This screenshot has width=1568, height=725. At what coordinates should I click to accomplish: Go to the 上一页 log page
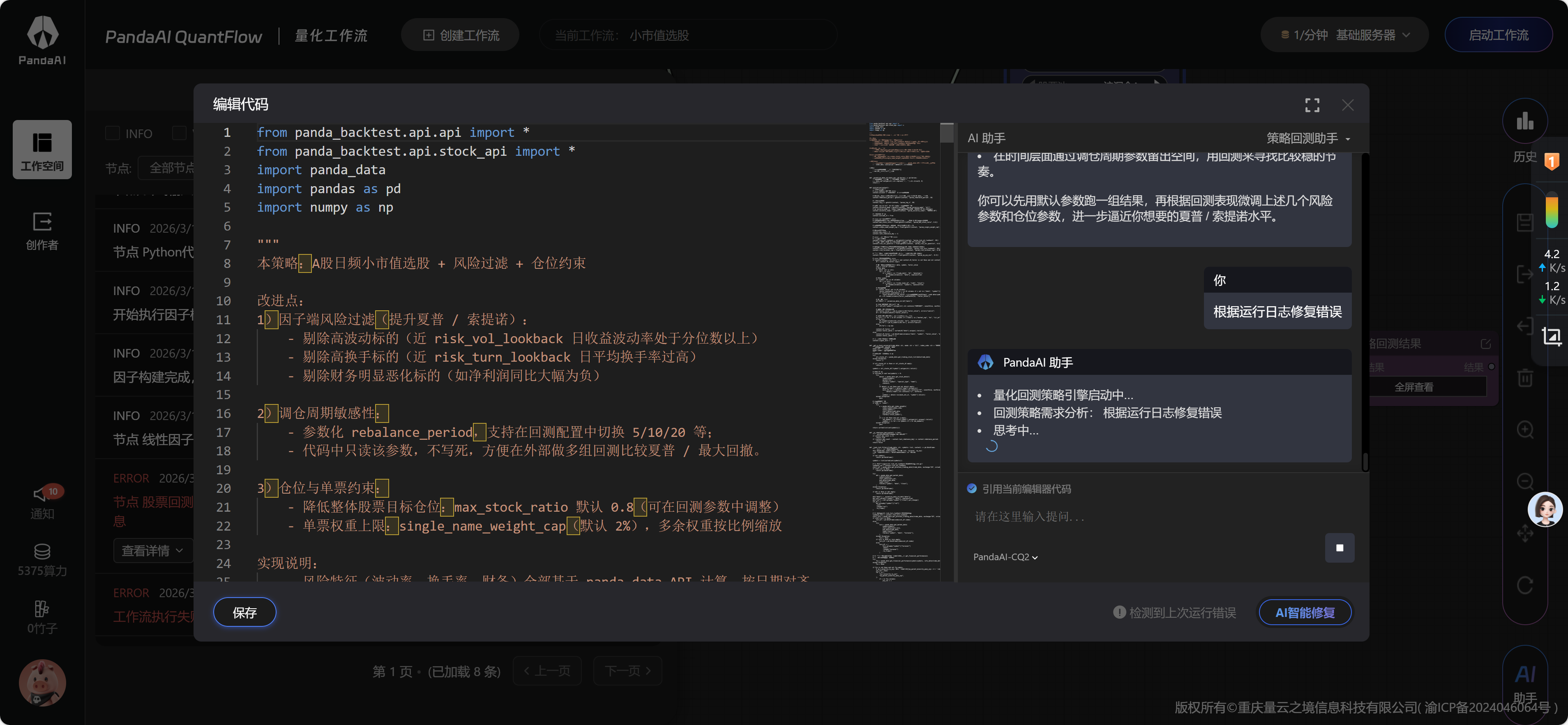point(547,671)
